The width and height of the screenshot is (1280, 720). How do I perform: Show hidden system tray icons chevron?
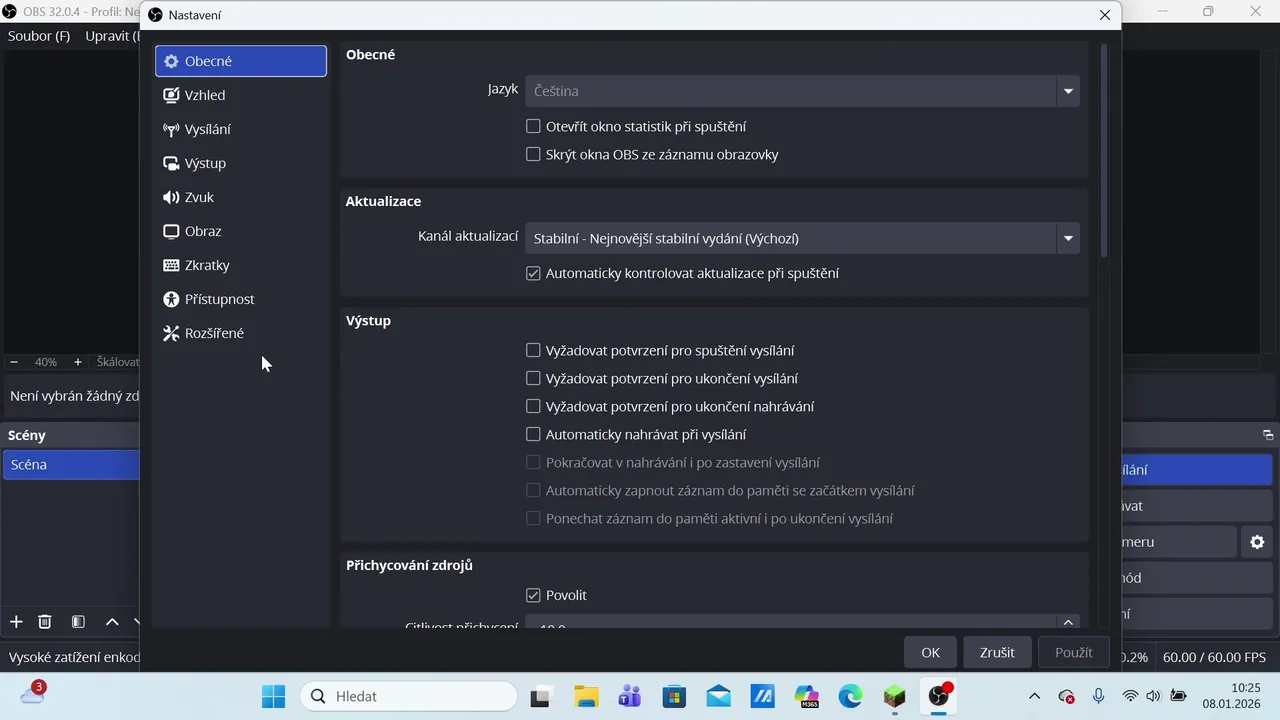[x=1034, y=696]
